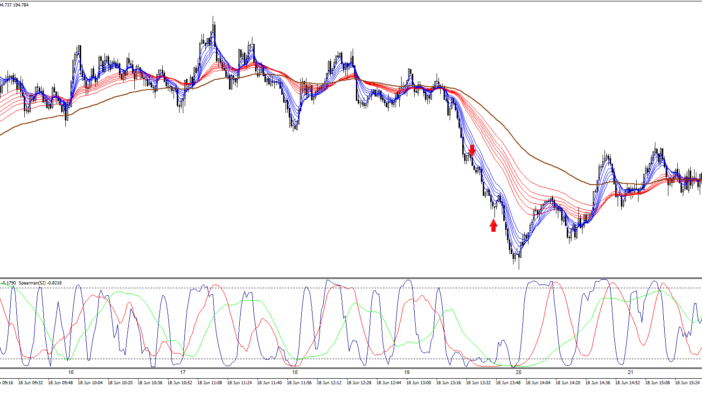This screenshot has width=702, height=395.
Task: Click the '18 Jun 11:24' time label
Action: click(240, 383)
